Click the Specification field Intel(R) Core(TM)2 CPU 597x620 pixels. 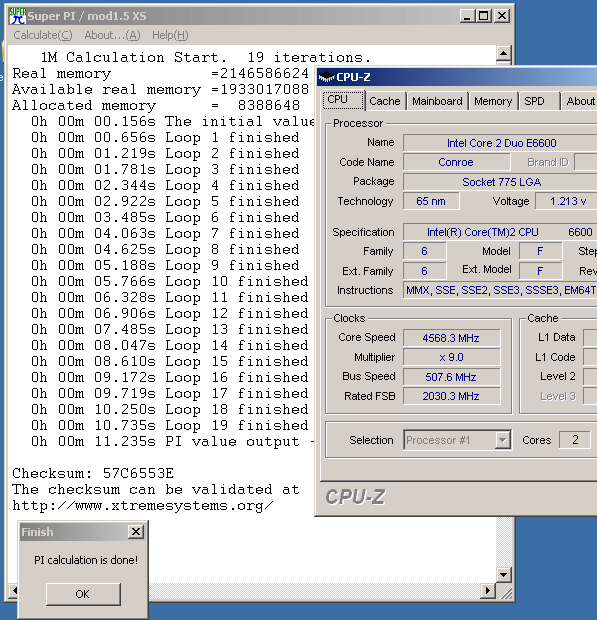500,232
